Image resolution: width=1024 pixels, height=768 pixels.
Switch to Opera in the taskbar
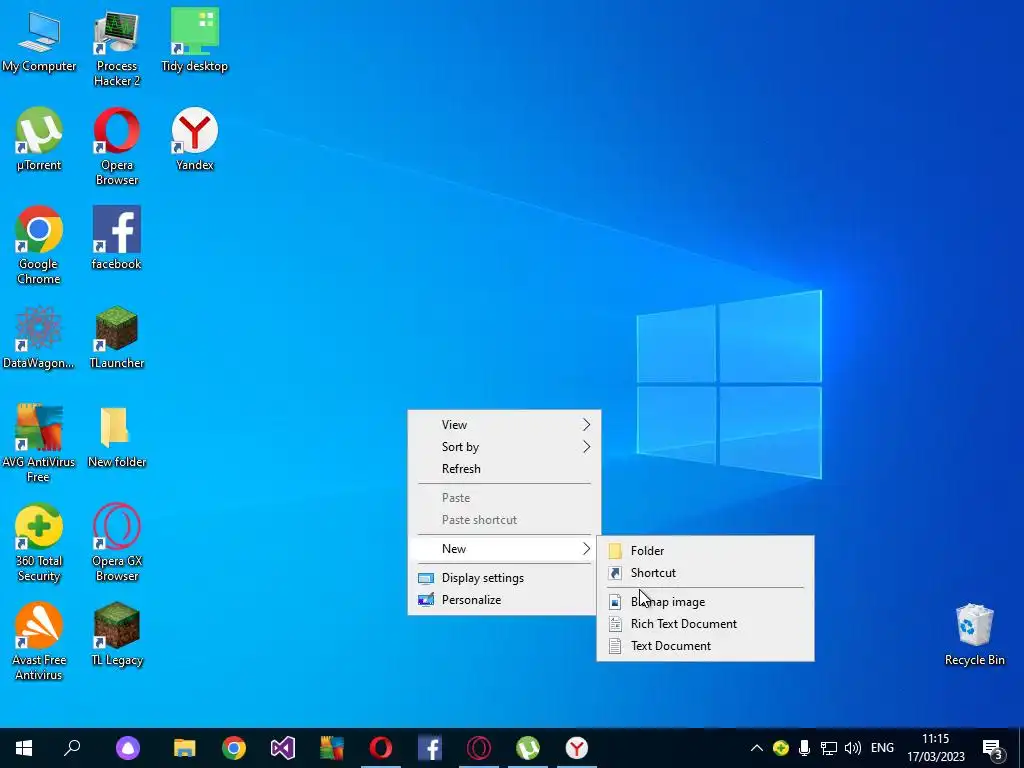pos(381,748)
